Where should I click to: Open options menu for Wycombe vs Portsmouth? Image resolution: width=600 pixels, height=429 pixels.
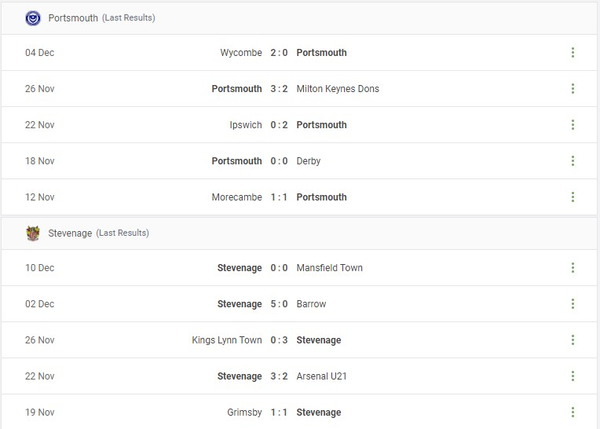tap(573, 53)
